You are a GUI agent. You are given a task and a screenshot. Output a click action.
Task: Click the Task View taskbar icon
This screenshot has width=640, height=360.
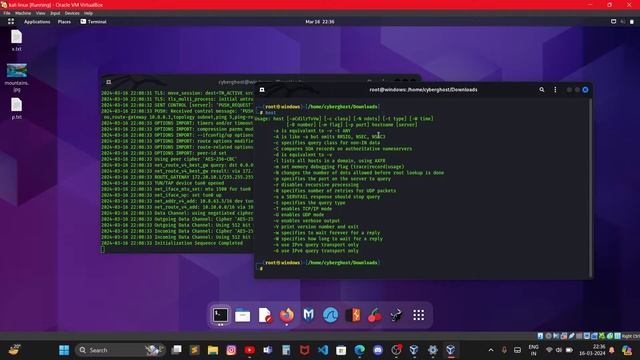(176, 350)
